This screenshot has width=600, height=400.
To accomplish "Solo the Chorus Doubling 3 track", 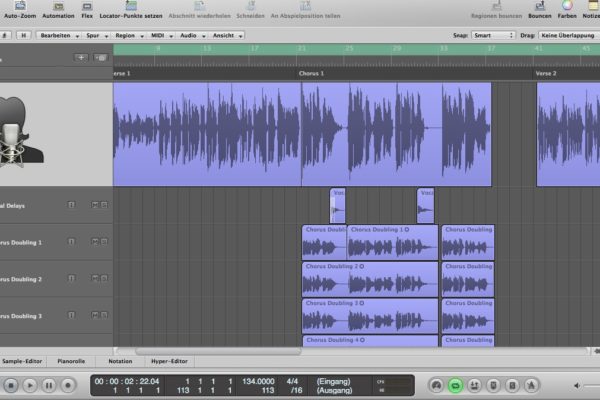I will tap(104, 315).
